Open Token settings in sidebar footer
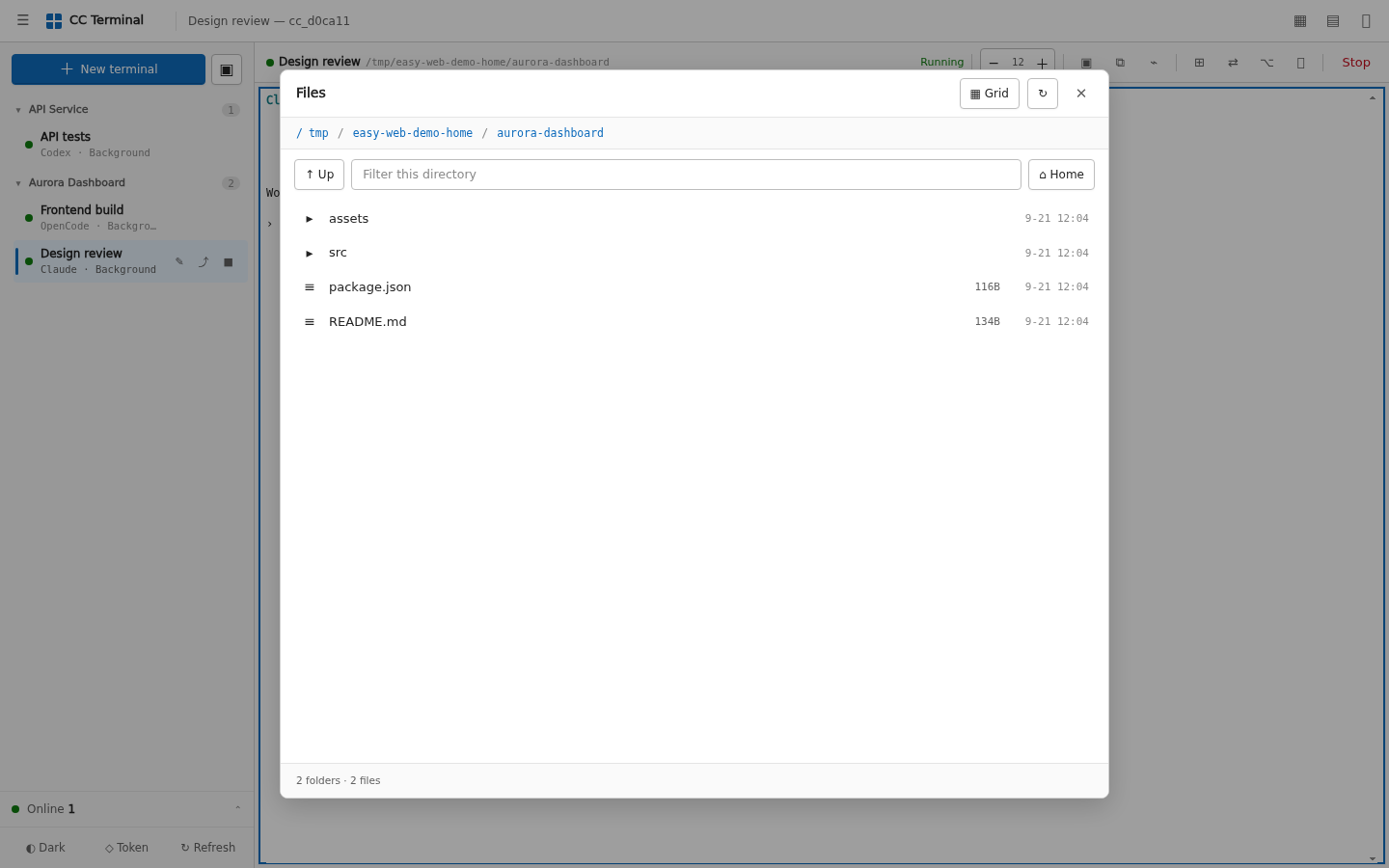The height and width of the screenshot is (868, 1389). pos(126,848)
